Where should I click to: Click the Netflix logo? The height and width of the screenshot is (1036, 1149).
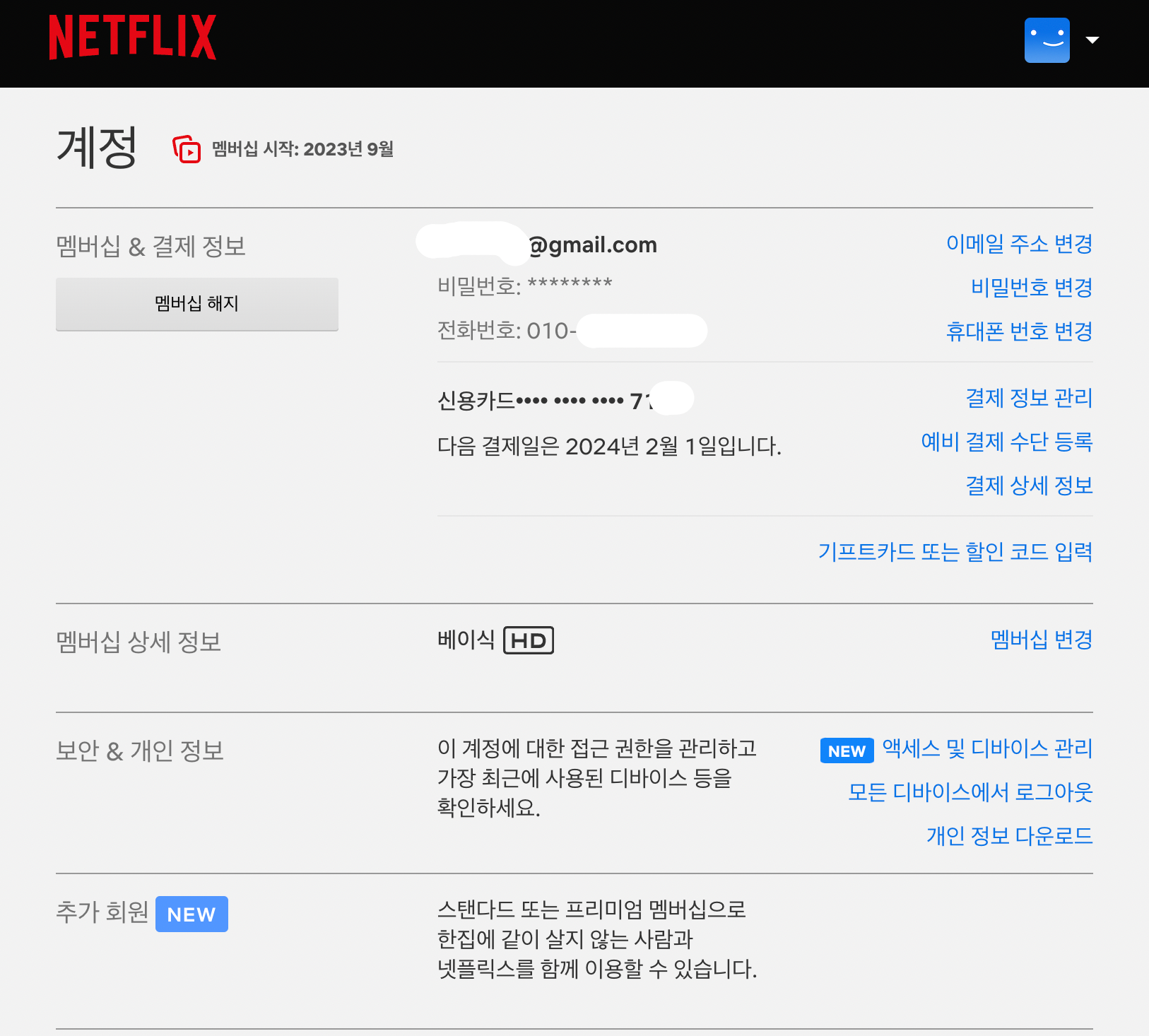[132, 37]
